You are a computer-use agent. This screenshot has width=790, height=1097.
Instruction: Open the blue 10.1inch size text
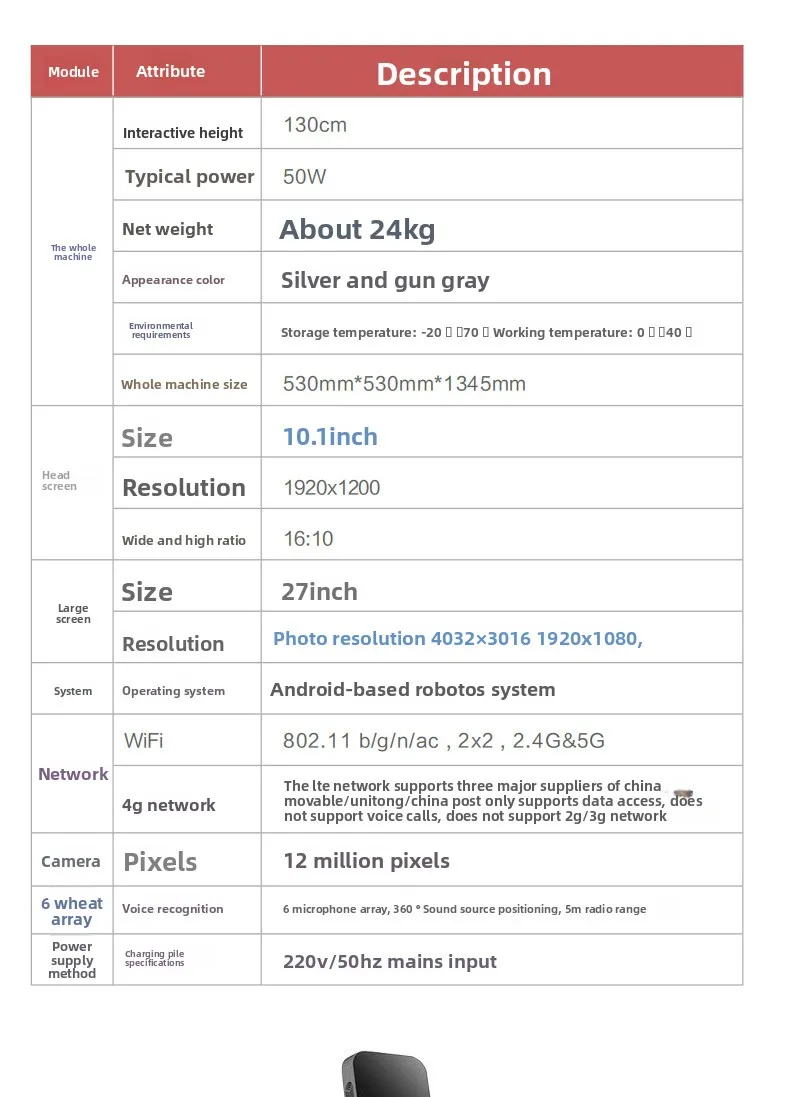click(330, 437)
